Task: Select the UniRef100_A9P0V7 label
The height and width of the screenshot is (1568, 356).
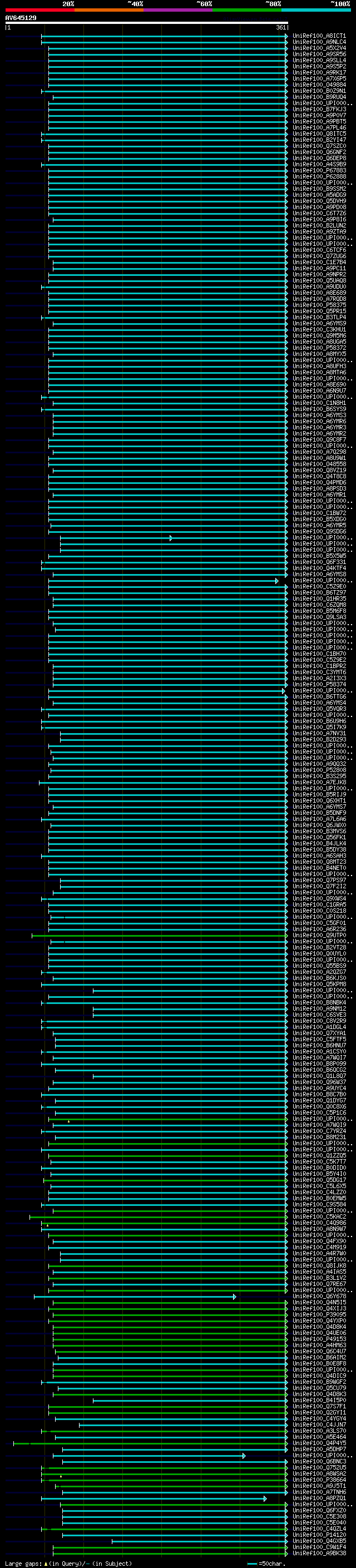Action: tap(319, 115)
